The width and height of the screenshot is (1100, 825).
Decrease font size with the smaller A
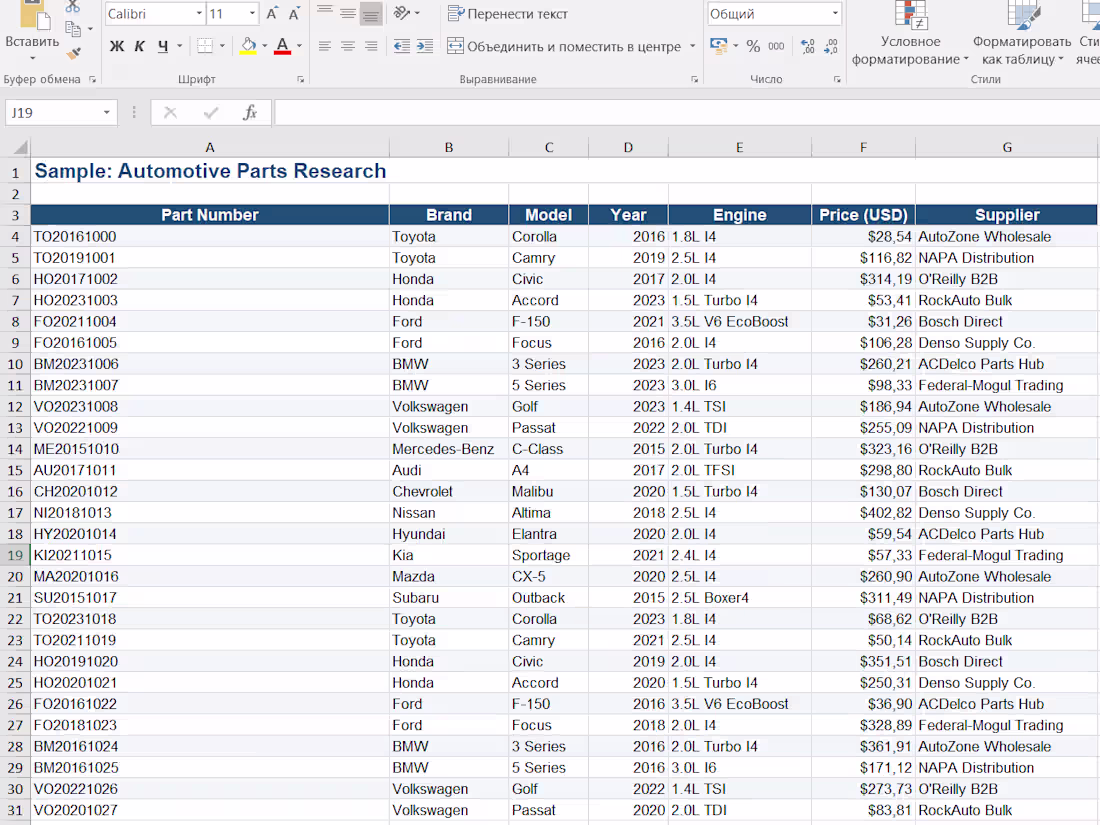click(x=295, y=13)
